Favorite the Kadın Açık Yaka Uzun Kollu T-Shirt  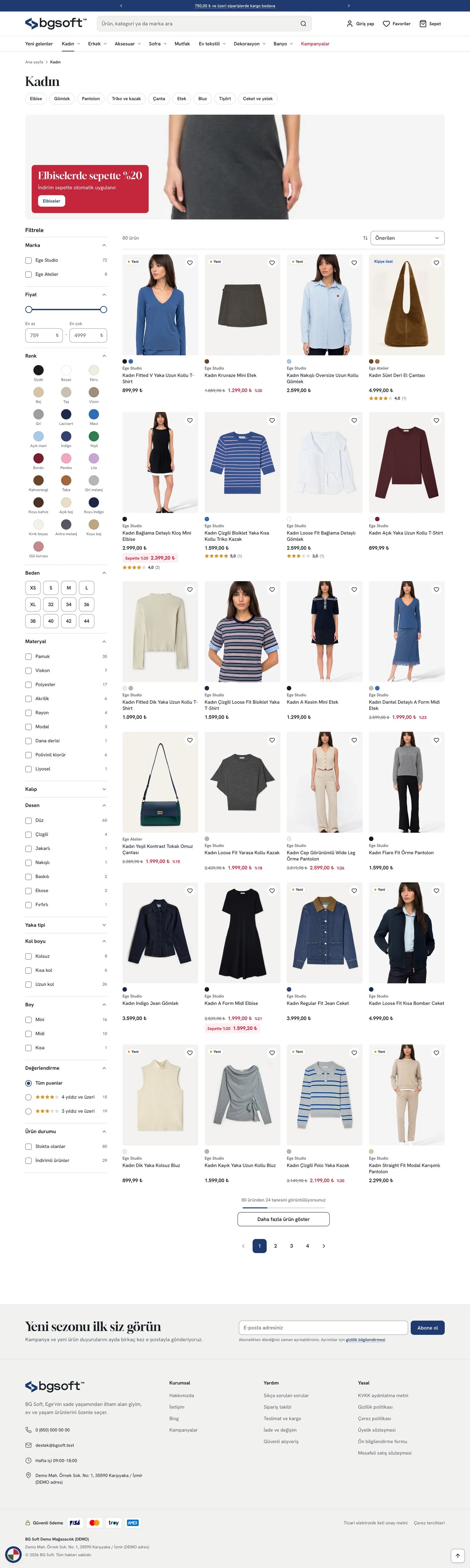437,421
